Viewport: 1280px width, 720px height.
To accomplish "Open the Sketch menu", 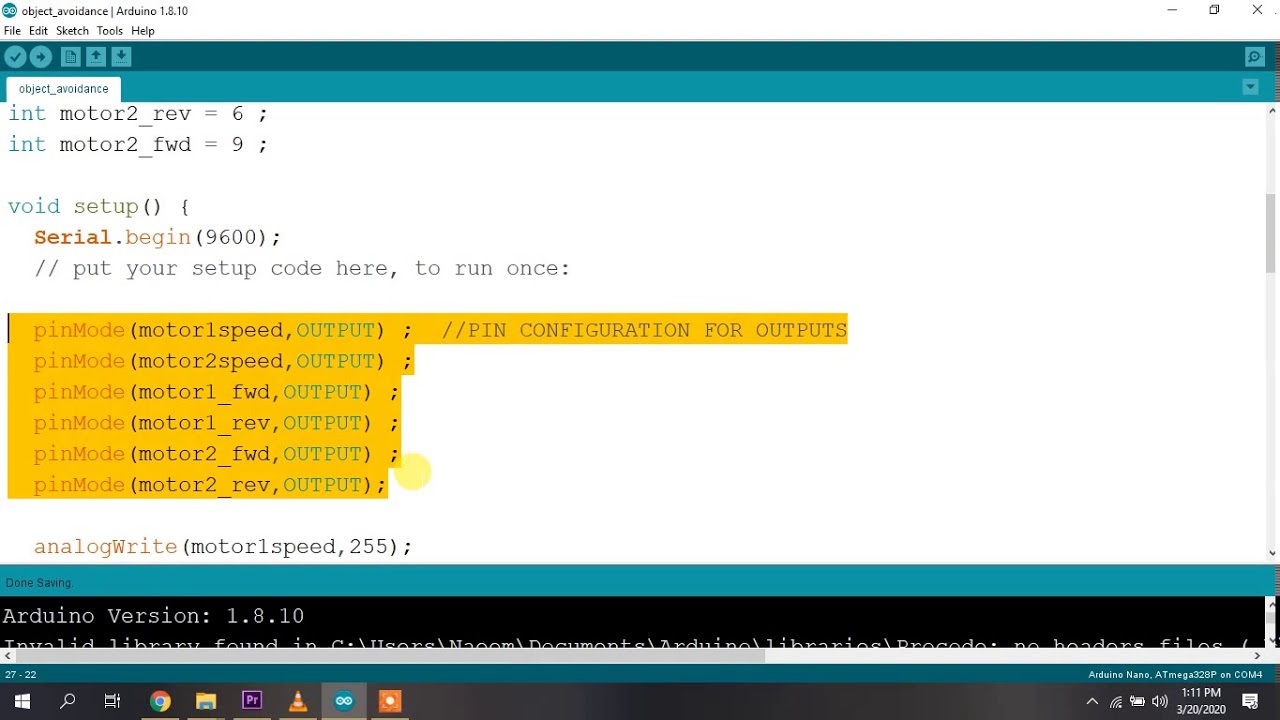I will pyautogui.click(x=72, y=31).
